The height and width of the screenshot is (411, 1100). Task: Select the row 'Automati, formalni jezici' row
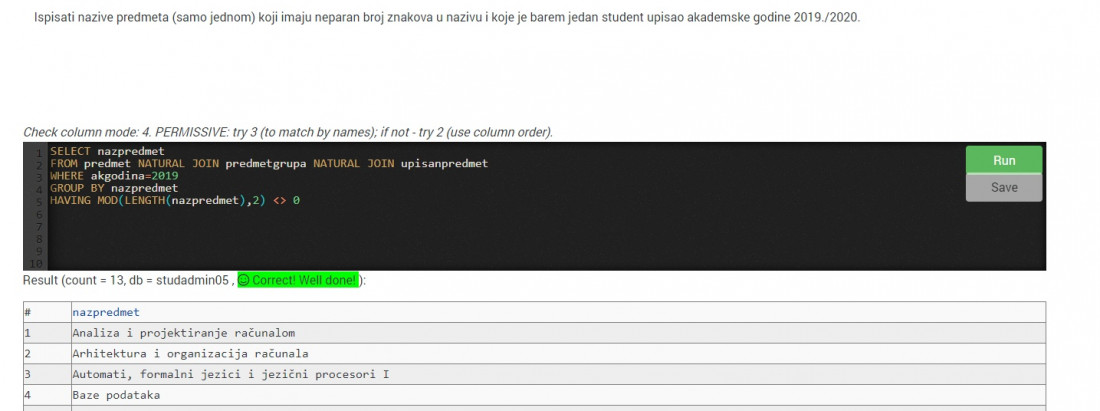(534, 375)
